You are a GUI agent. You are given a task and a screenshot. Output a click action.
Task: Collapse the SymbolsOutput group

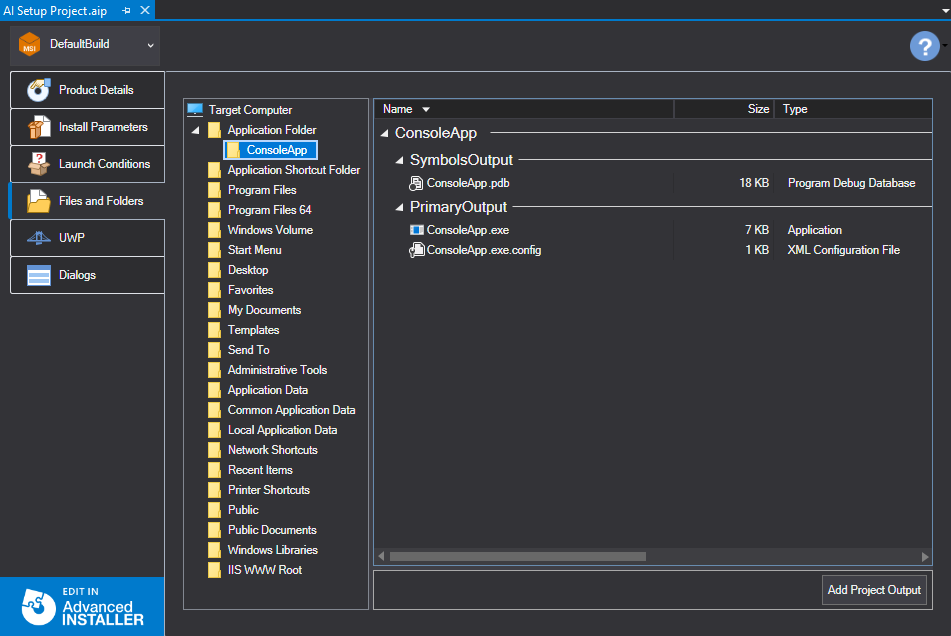point(400,160)
